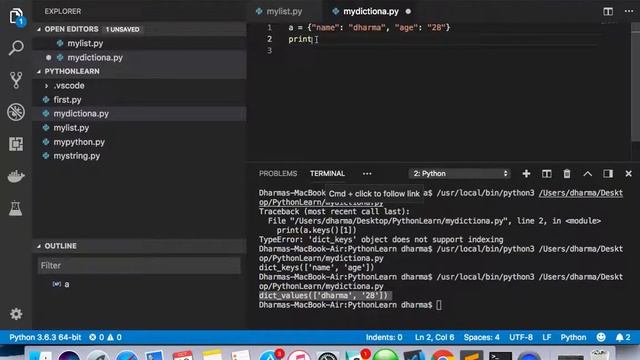Open the feedback smiley in status bar
This screenshot has height=360, width=640.
point(601,337)
